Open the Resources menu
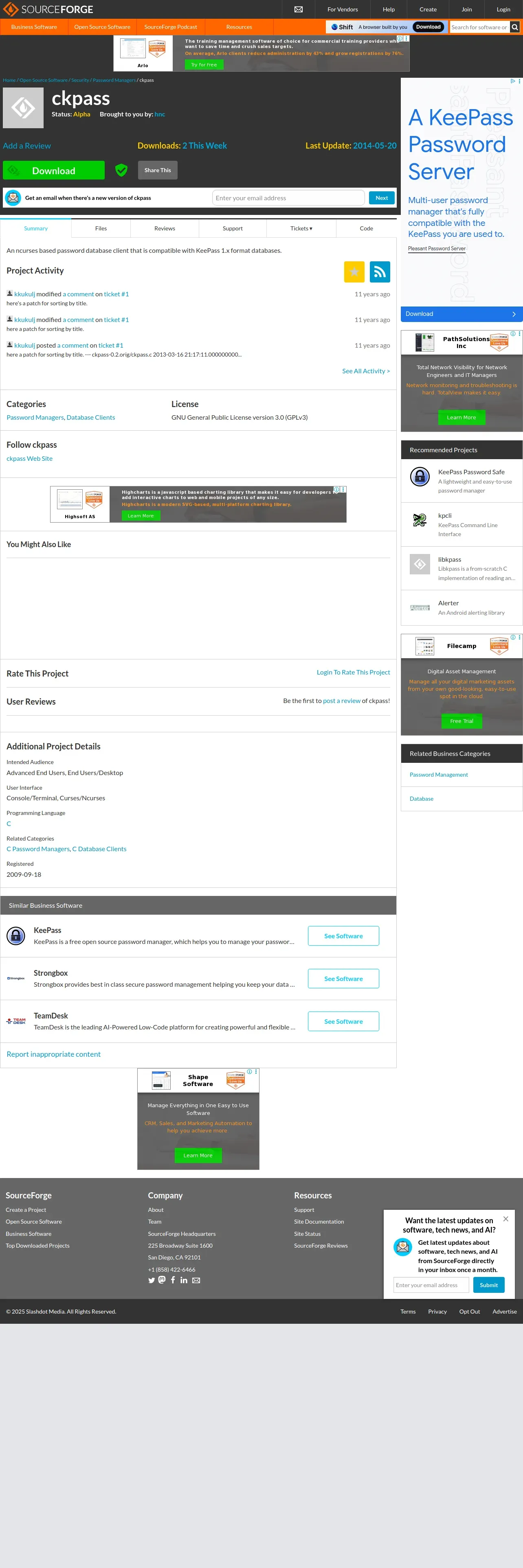This screenshot has width=523, height=1568. [239, 27]
